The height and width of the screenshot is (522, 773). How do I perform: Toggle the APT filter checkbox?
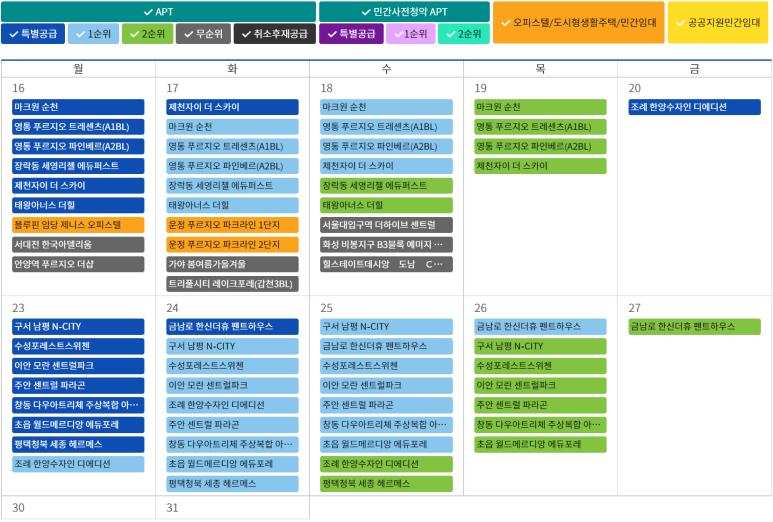click(x=158, y=12)
